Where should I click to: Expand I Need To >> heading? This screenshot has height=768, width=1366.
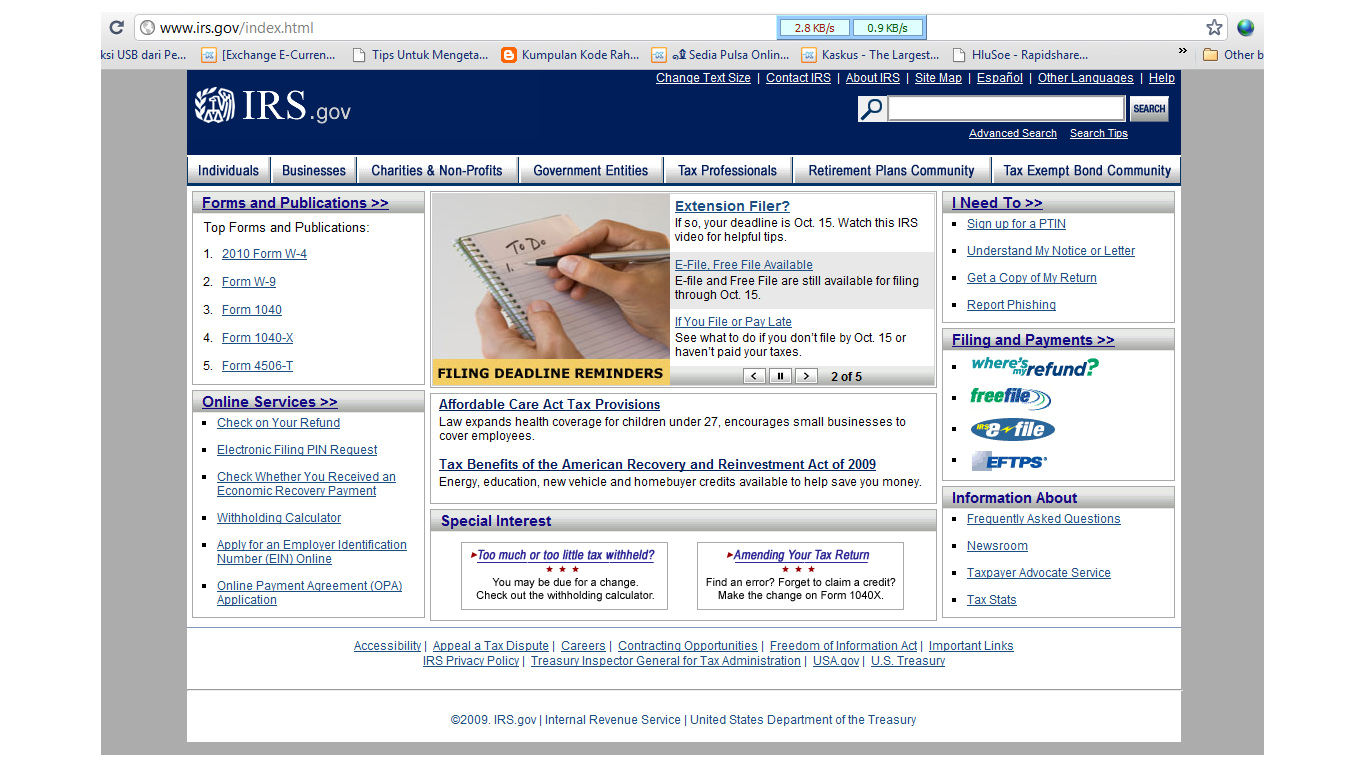click(997, 203)
